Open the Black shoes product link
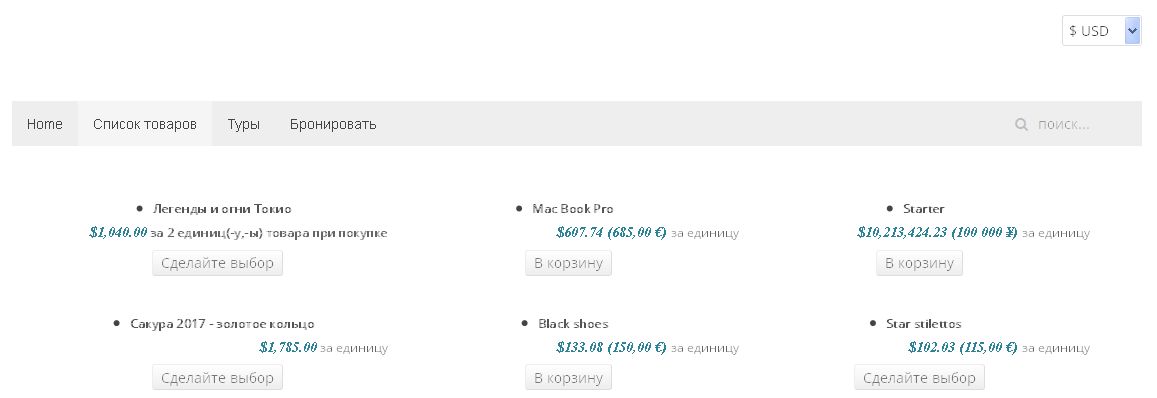The height and width of the screenshot is (398, 1157). pyautogui.click(x=573, y=324)
